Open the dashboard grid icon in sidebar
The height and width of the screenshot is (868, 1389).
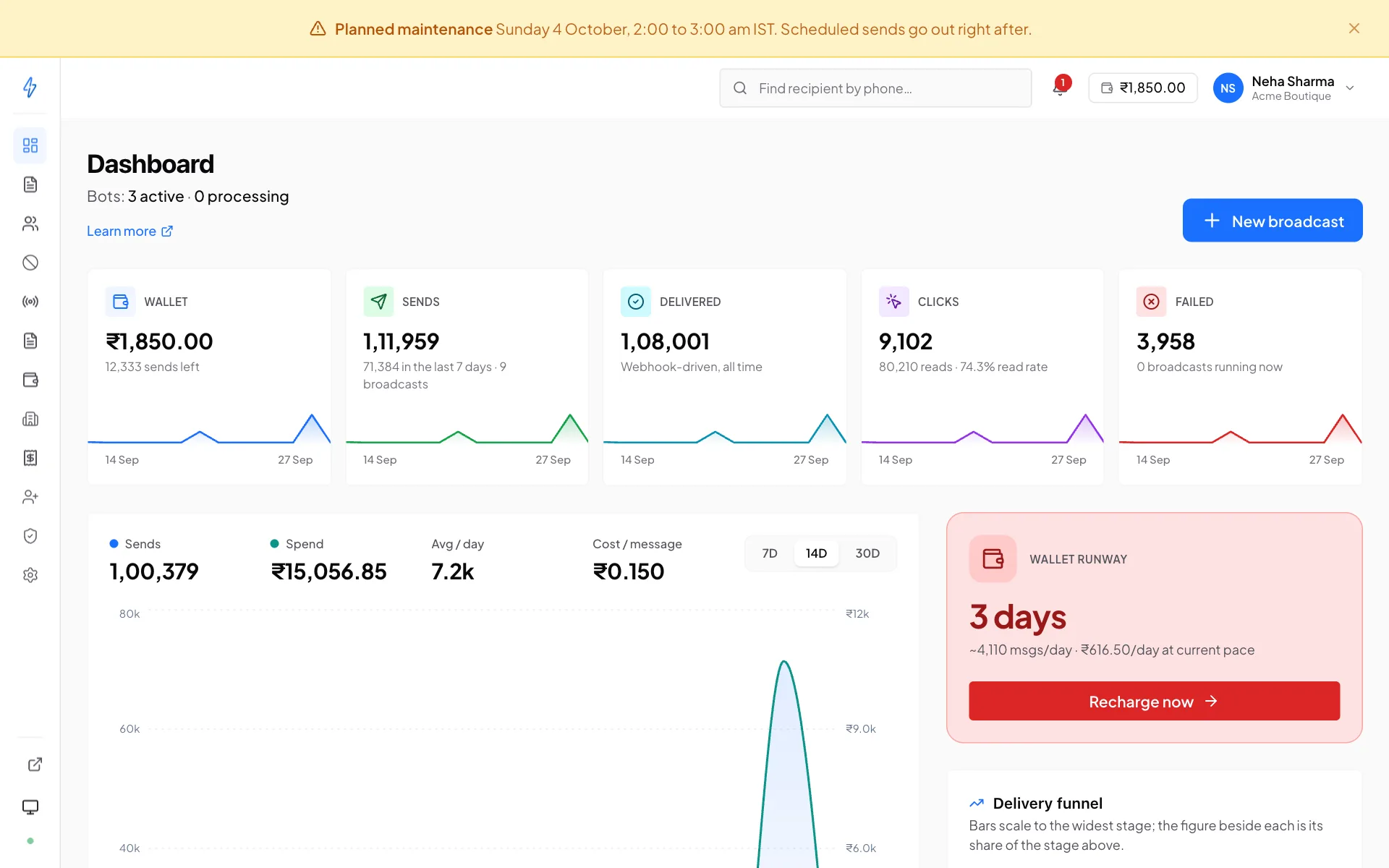pos(30,145)
